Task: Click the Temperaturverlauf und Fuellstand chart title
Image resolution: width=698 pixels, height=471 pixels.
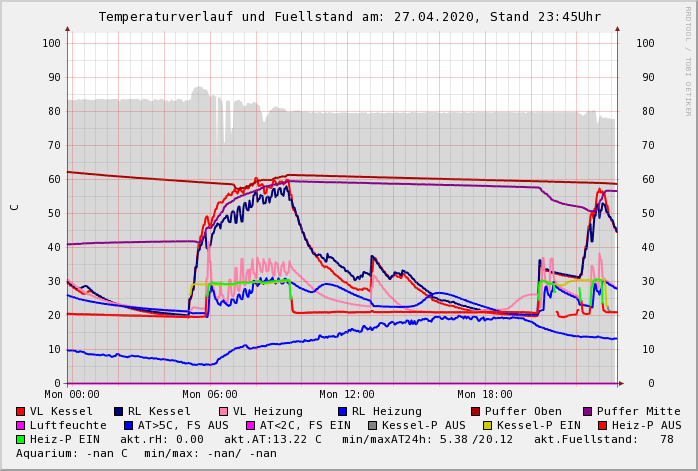Action: click(x=349, y=17)
